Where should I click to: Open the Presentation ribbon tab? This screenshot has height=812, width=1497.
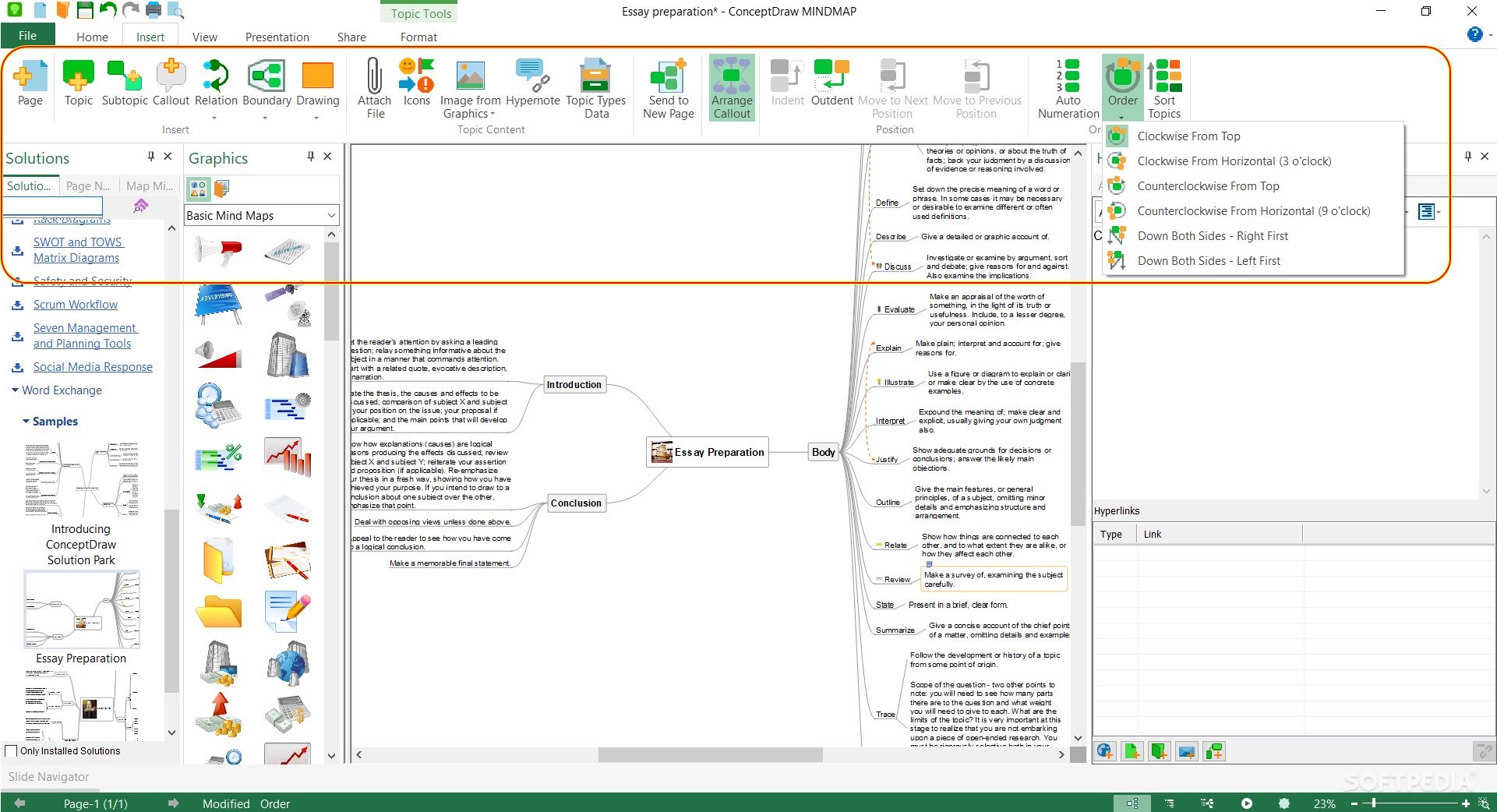point(277,37)
